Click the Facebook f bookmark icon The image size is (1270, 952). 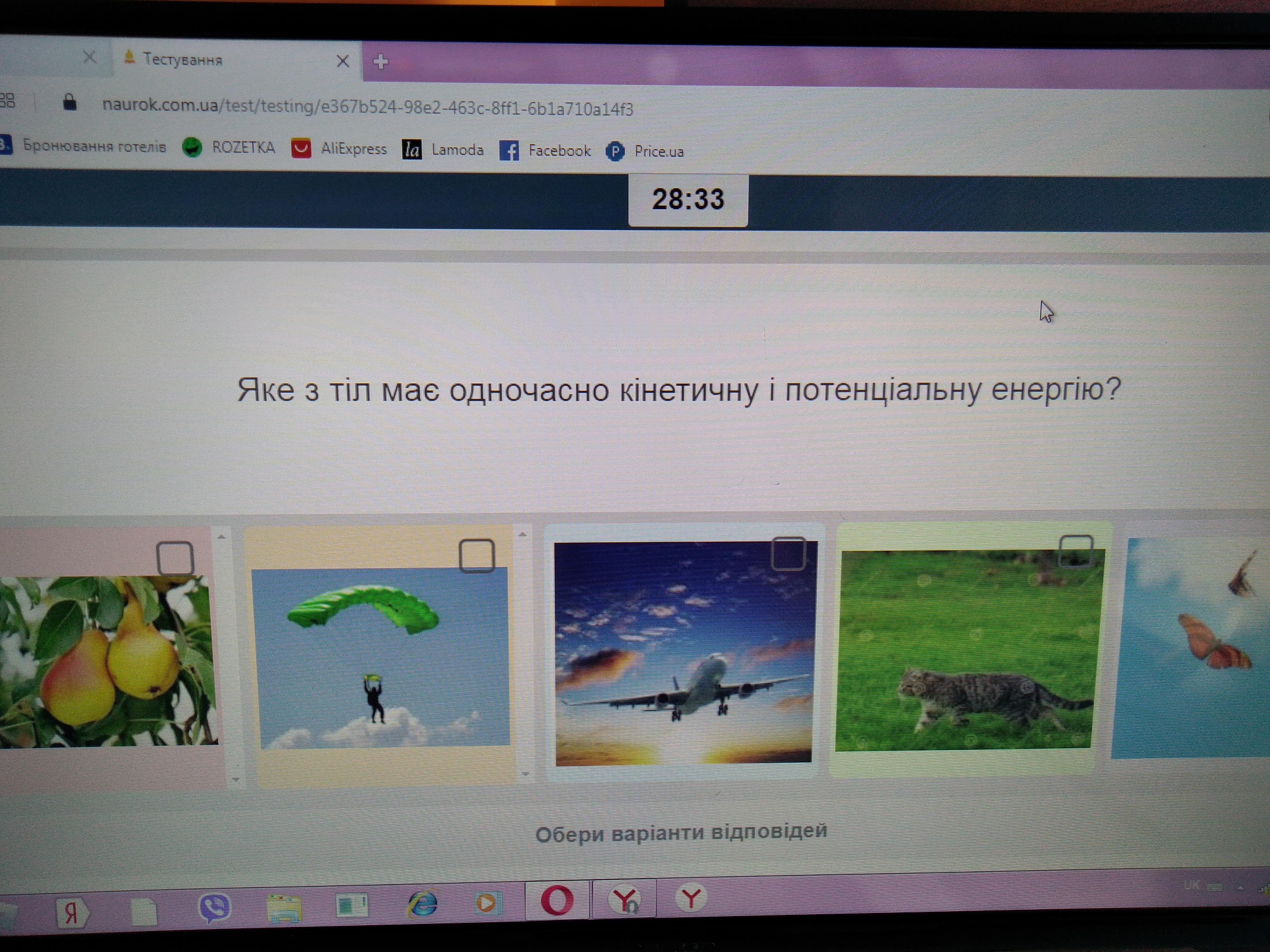tap(509, 151)
